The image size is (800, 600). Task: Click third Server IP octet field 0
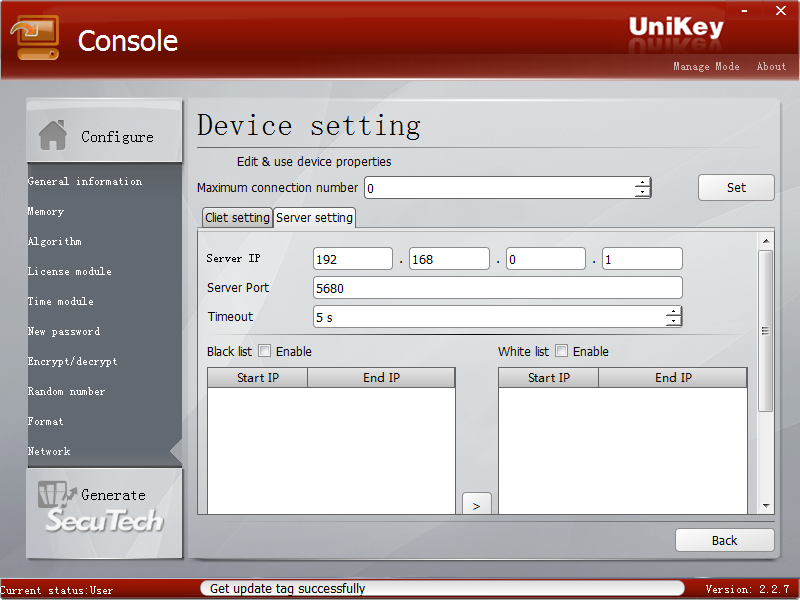(x=545, y=259)
